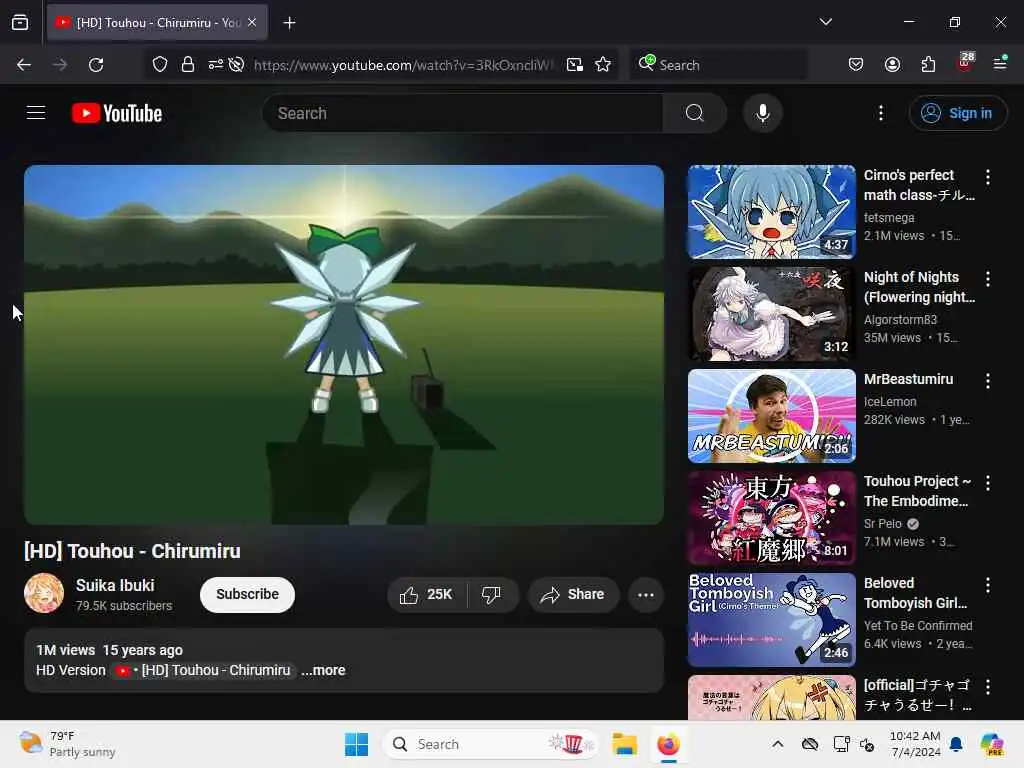
Task: Open the Suika Ibuki channel name link
Action: (115, 585)
